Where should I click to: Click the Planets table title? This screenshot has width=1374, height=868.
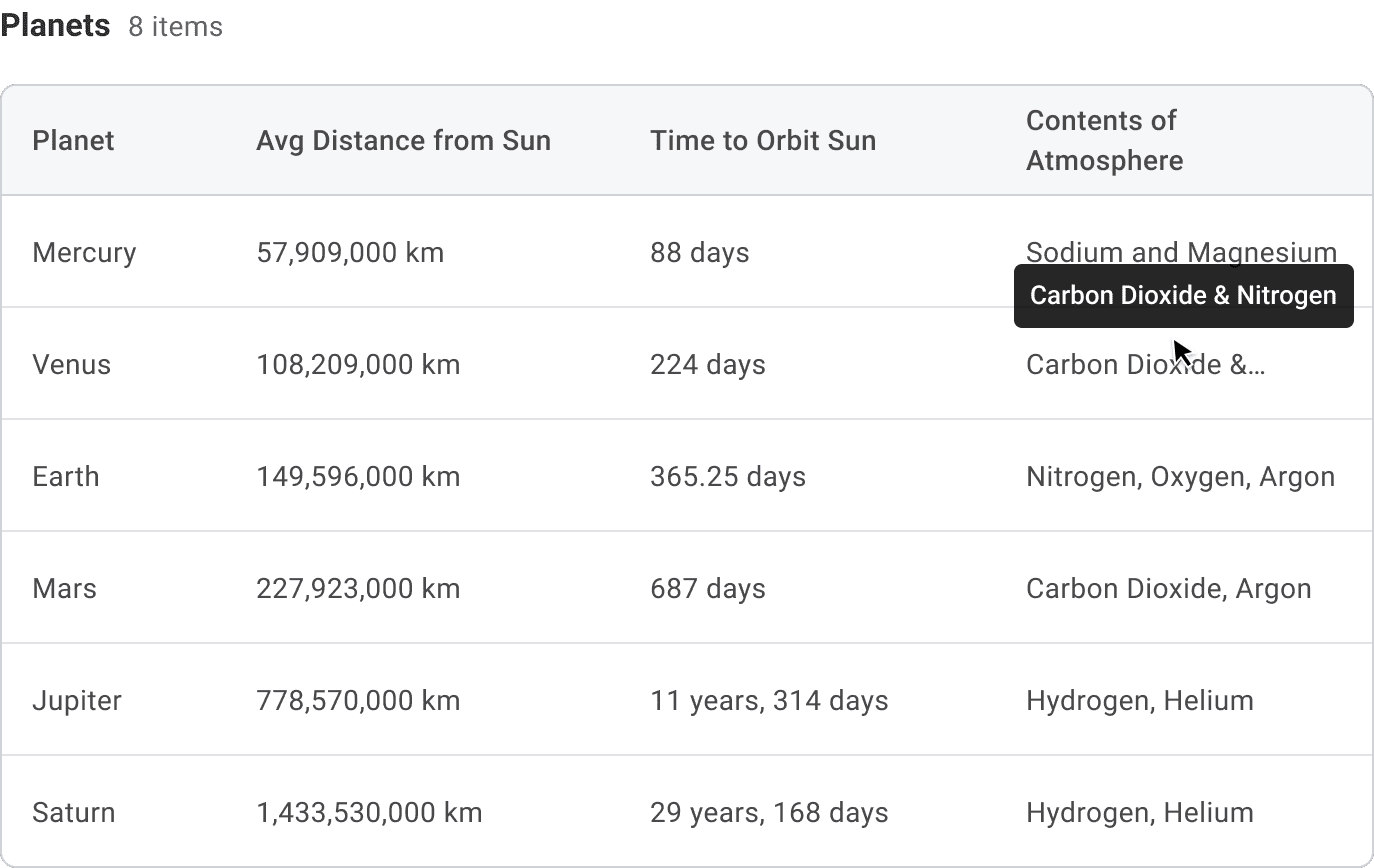56,25
